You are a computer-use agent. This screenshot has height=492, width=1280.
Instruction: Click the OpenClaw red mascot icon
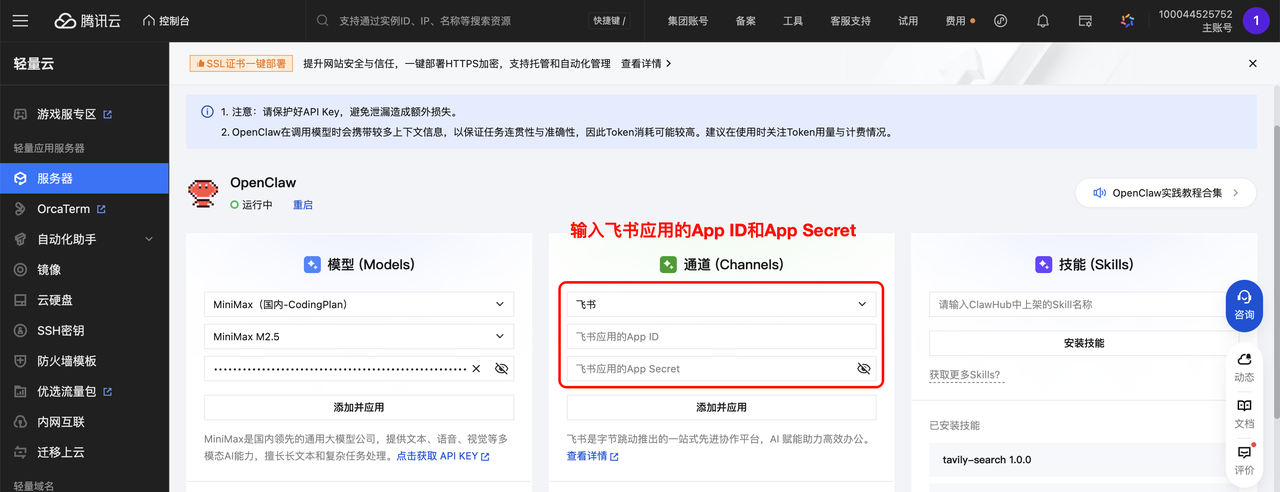[203, 192]
